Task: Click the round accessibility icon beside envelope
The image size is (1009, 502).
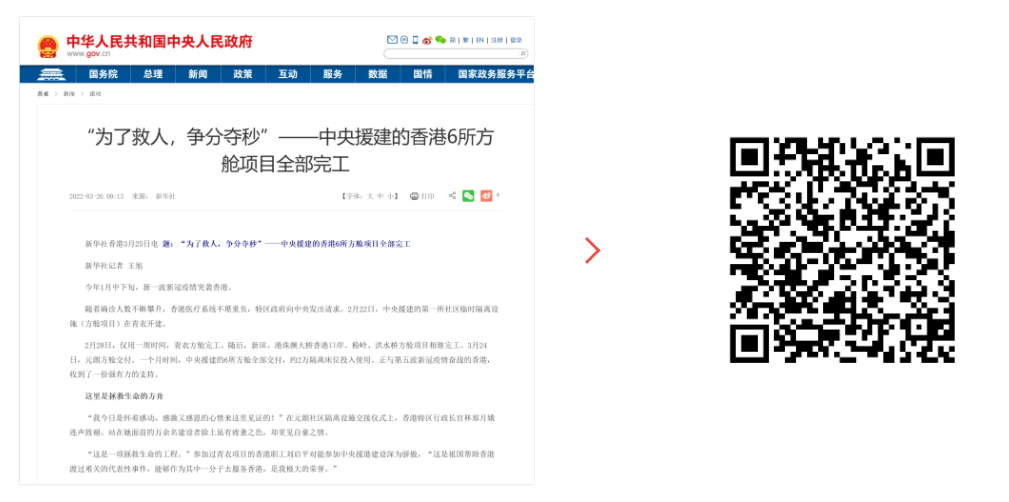Action: click(404, 40)
